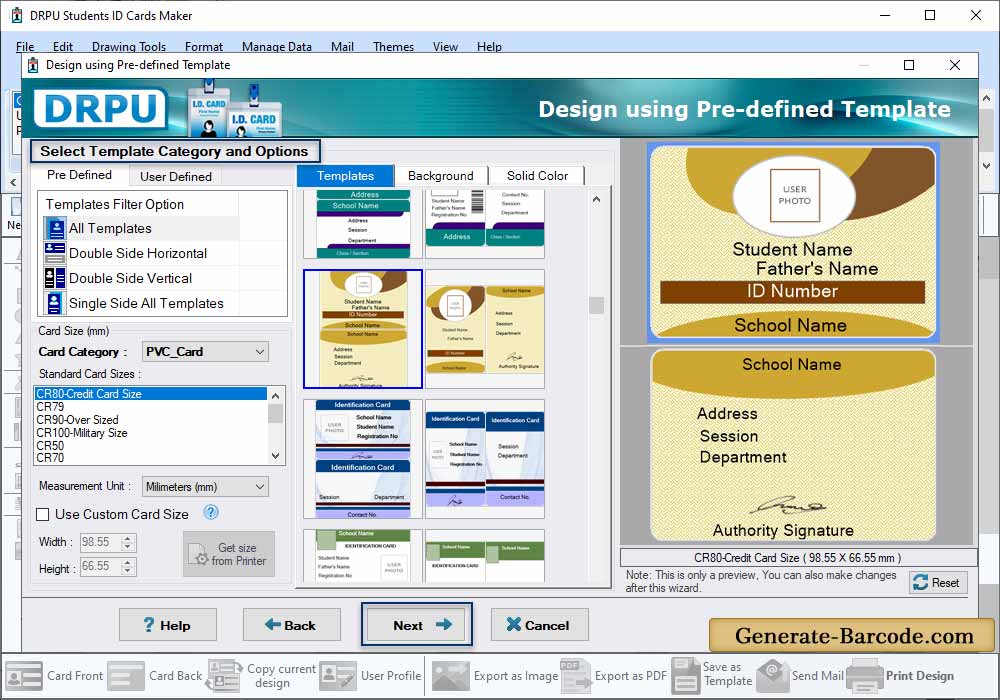
Task: Select CR80-Credit Card Size in the list
Action: [x=151, y=393]
